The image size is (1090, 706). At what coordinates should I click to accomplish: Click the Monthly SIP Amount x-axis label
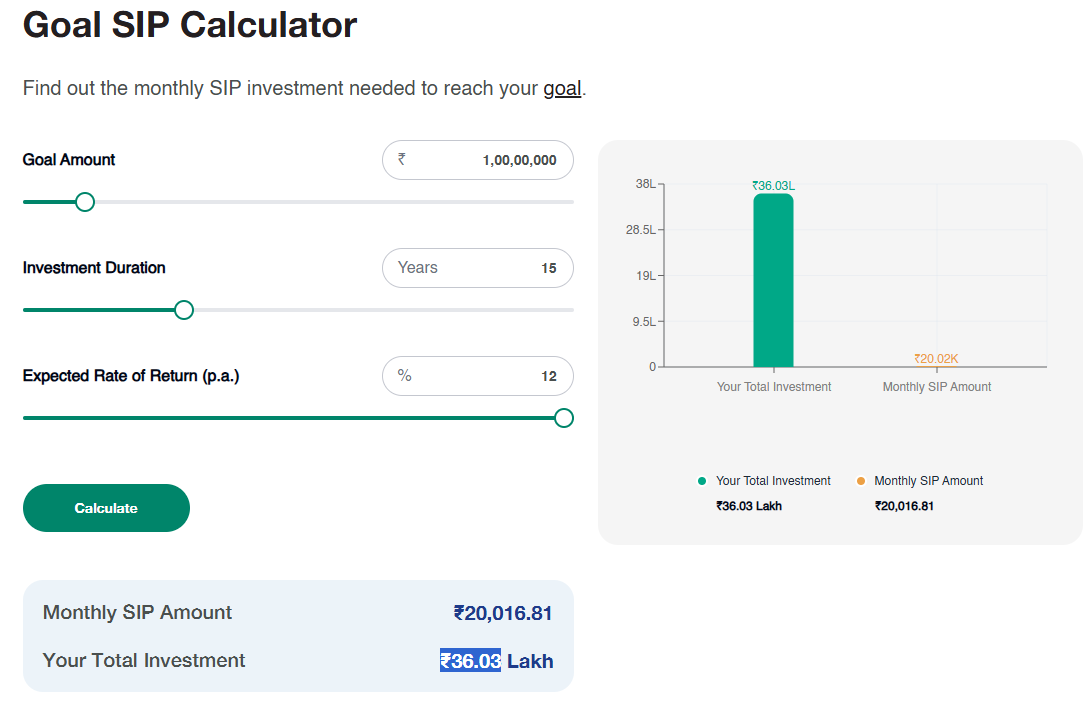(937, 387)
